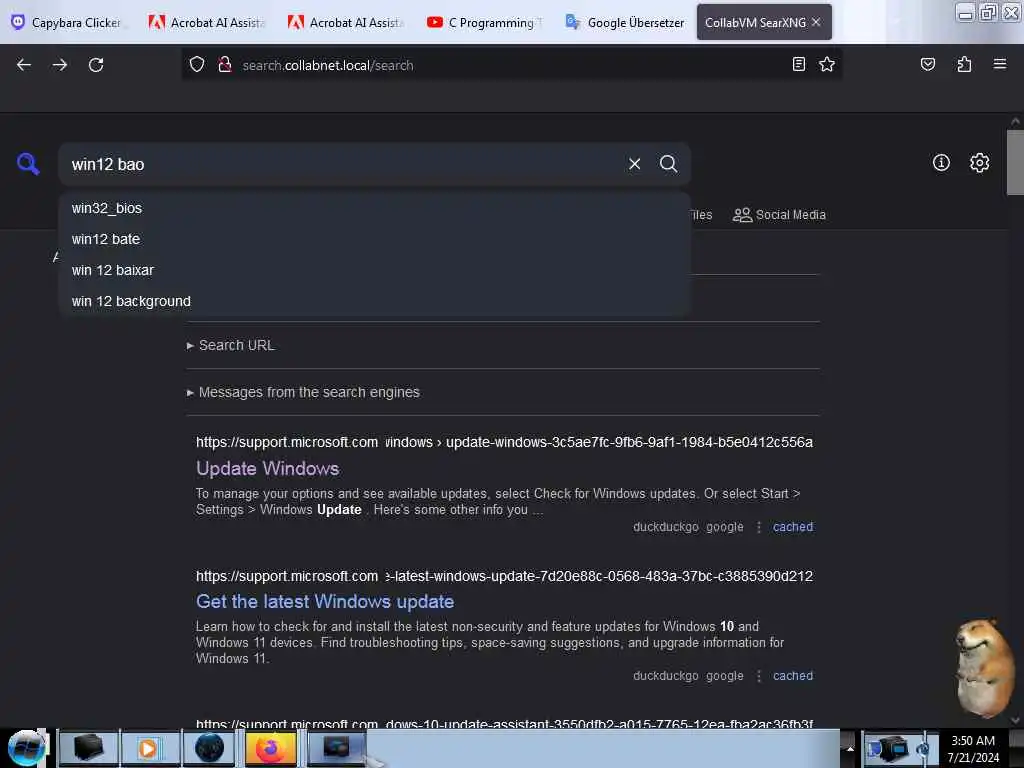Choose suggestion win12 bate
Screen dimensions: 1024x768
point(375,239)
